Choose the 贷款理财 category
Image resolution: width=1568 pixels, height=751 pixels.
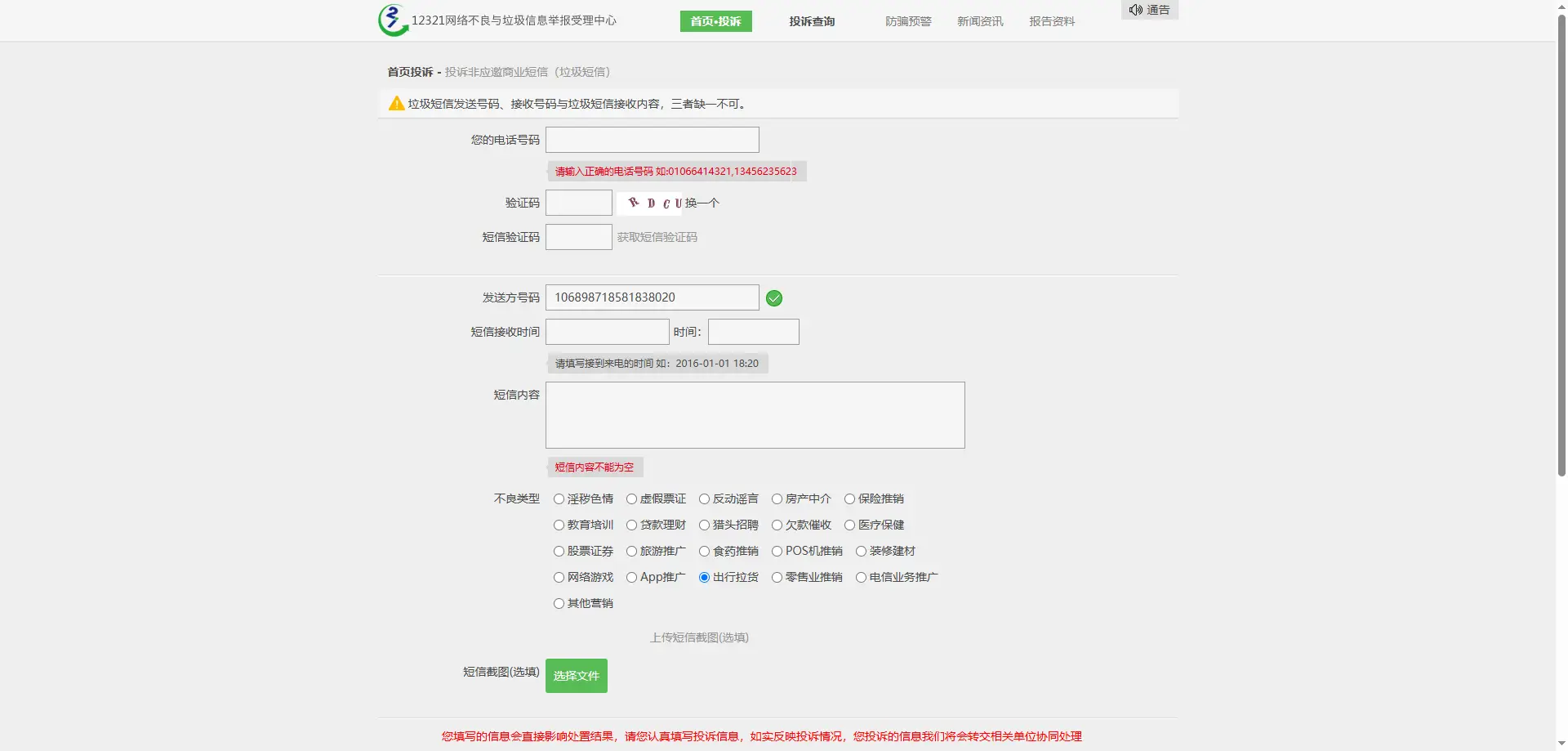[x=632, y=525]
